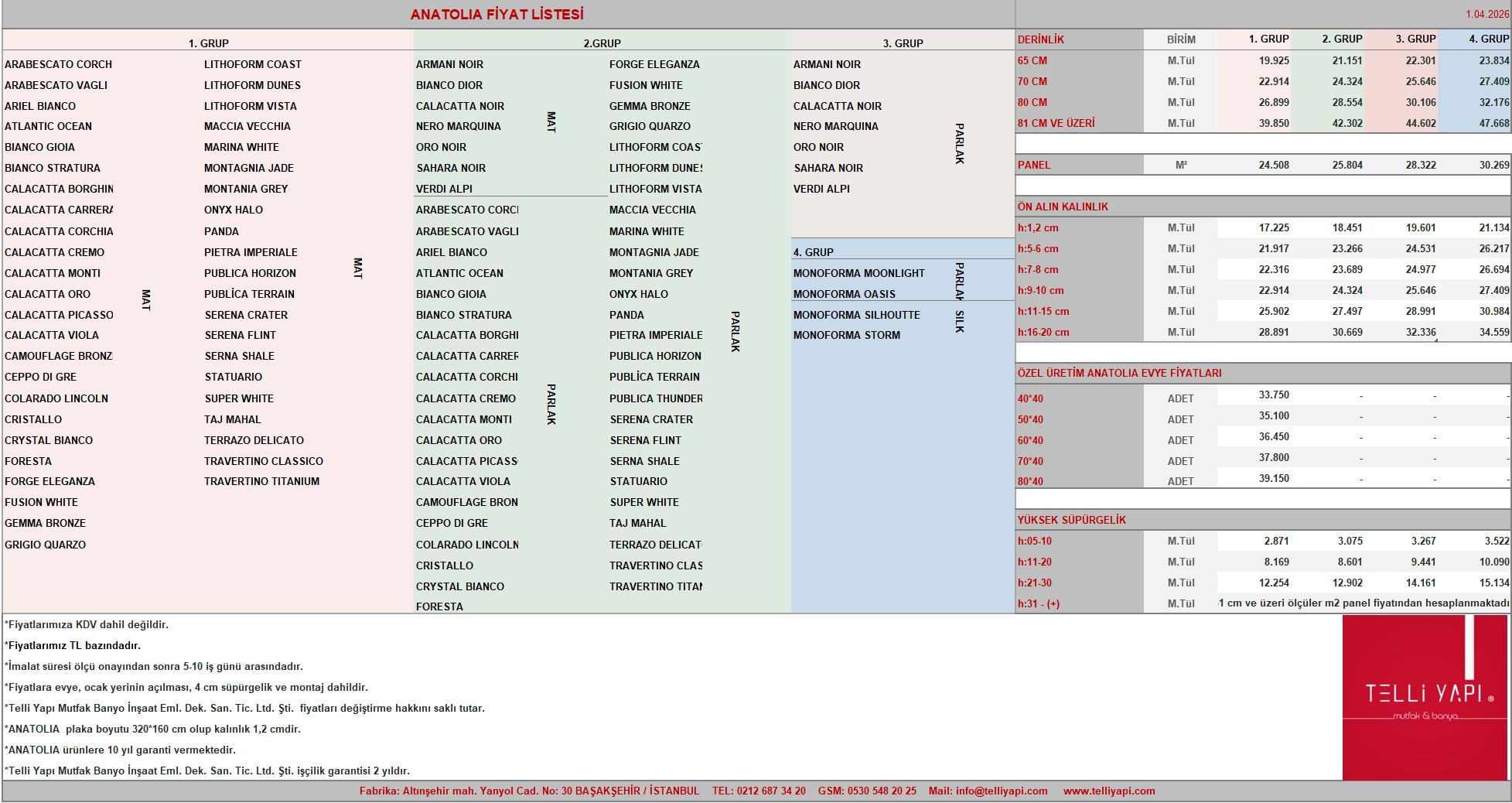Select the h:11-15 cm row label

(x=1043, y=312)
